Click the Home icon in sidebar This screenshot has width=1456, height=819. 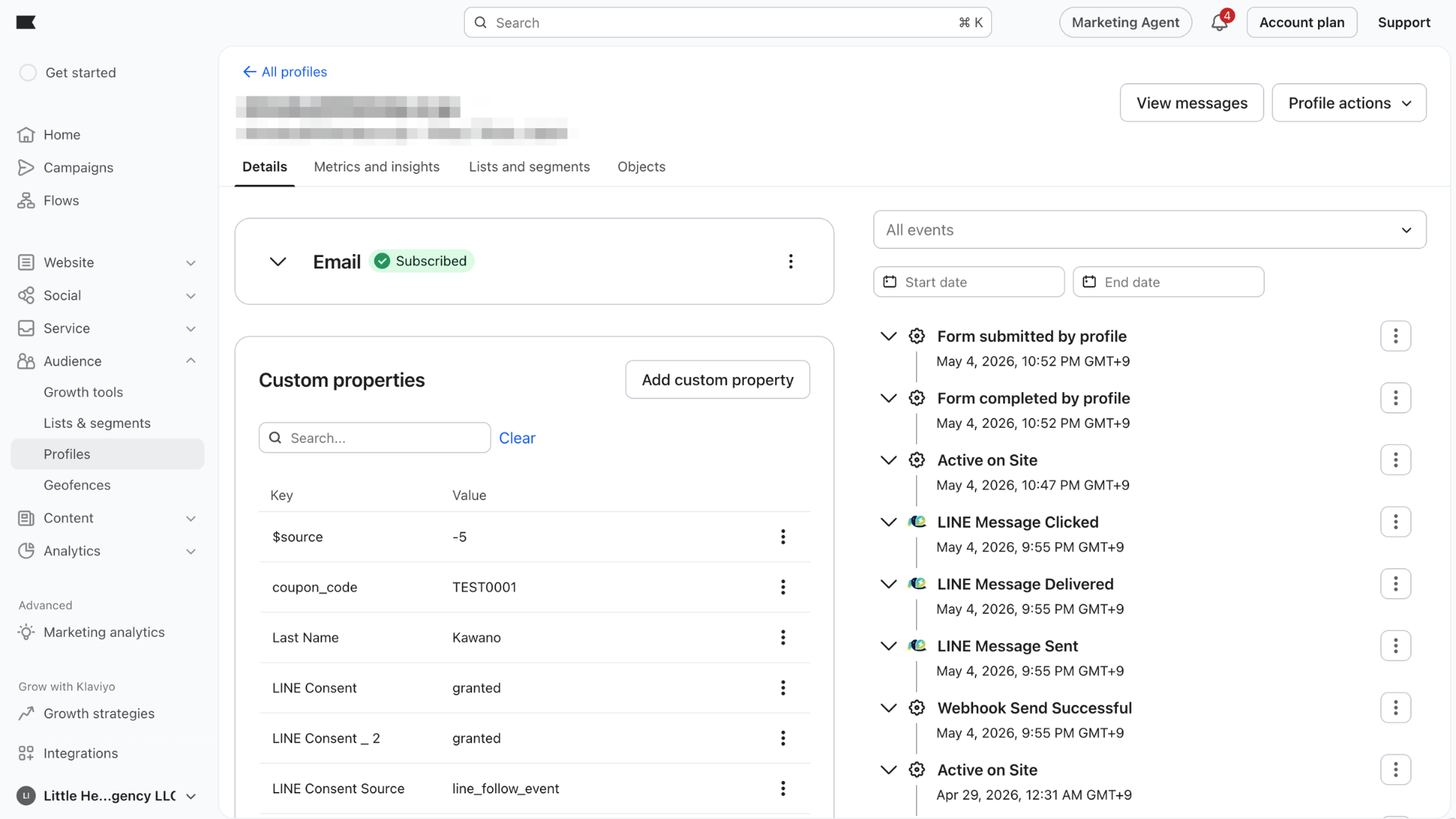[26, 134]
